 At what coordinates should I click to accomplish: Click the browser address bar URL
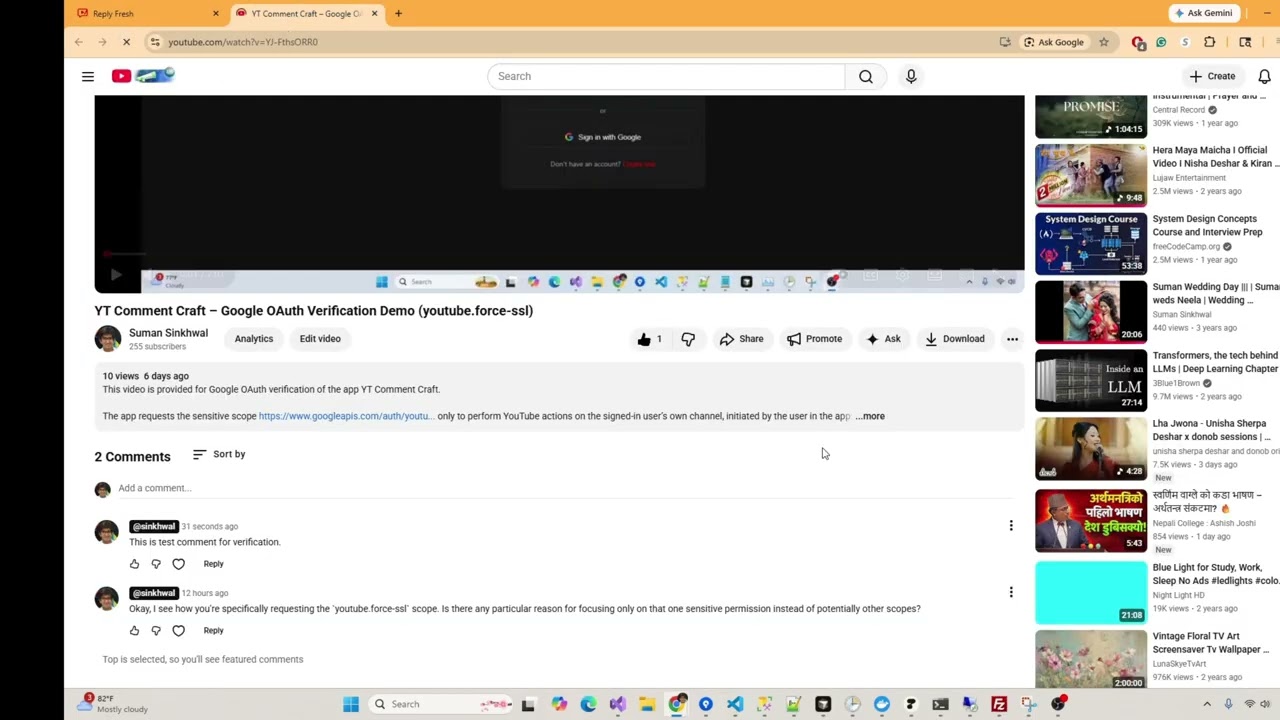243,42
